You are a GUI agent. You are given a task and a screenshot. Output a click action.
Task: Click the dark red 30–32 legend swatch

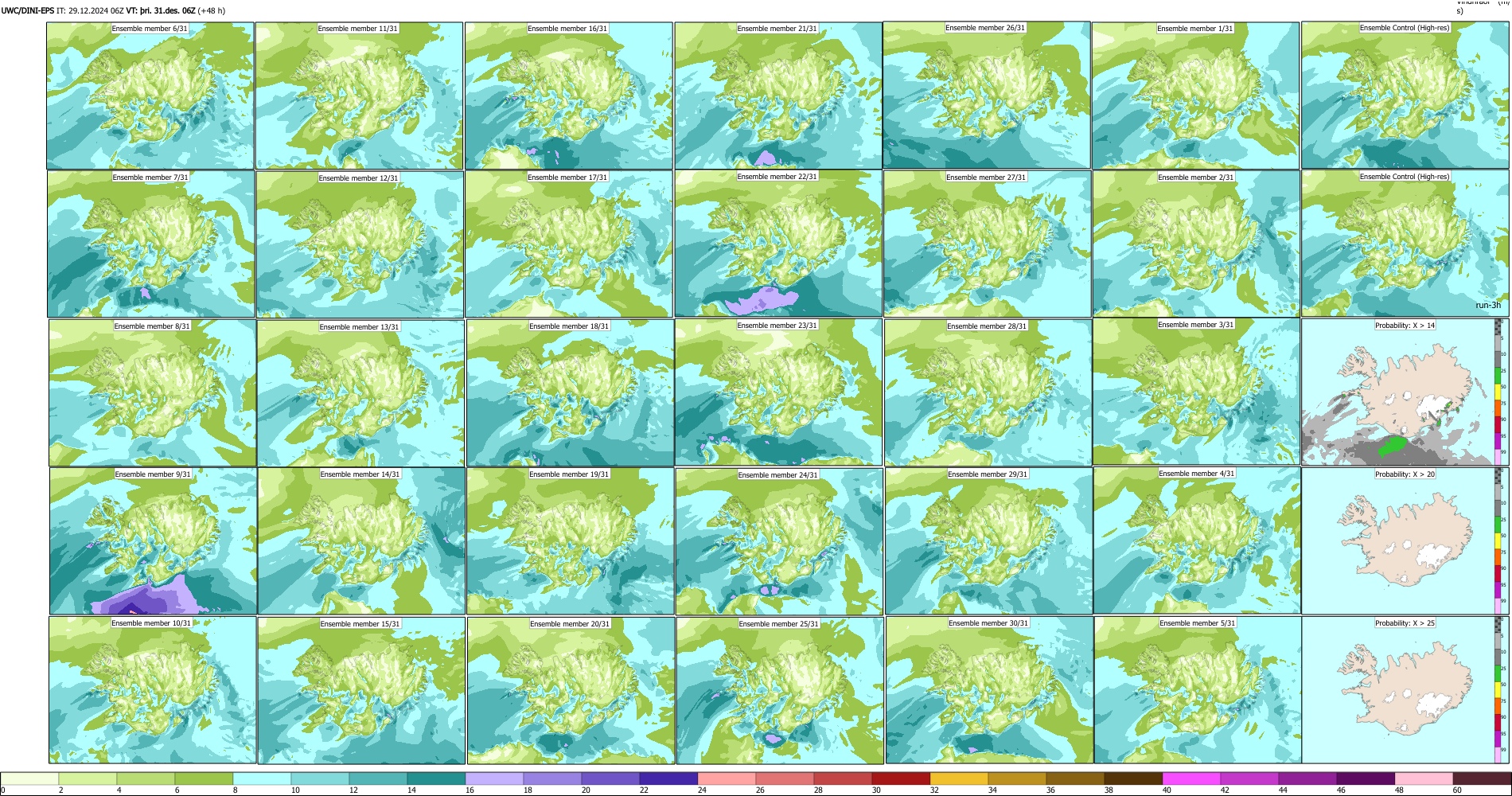tap(901, 778)
